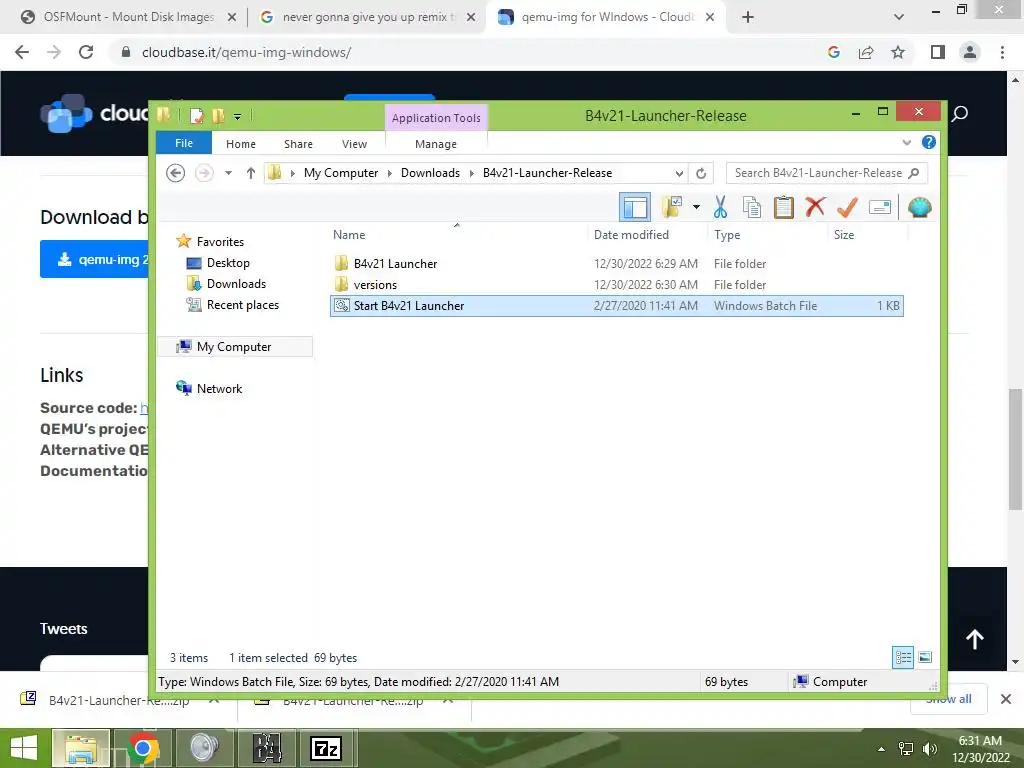
Task: Open Explorer Help question mark icon
Action: pyautogui.click(x=928, y=142)
